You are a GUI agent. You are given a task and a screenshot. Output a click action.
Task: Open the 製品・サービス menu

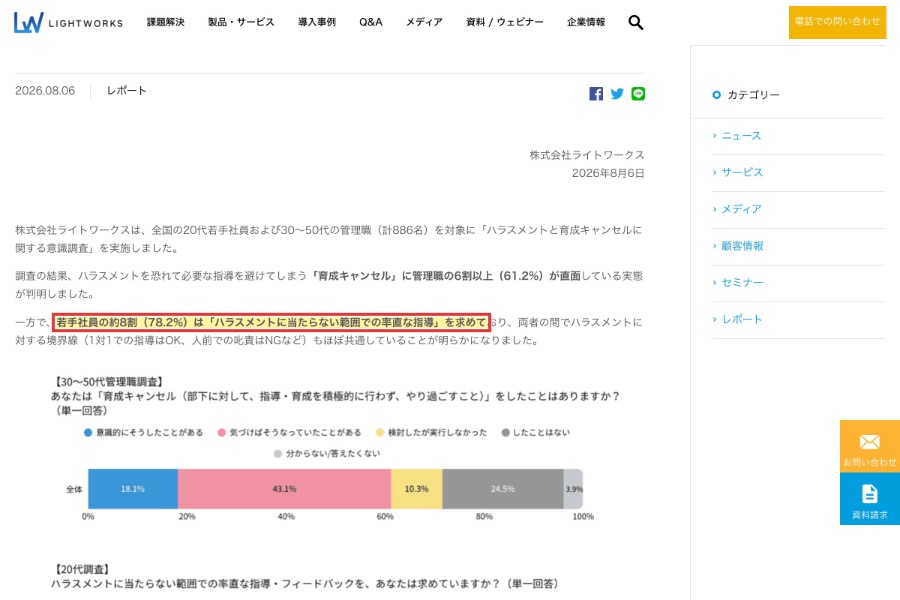(x=241, y=22)
